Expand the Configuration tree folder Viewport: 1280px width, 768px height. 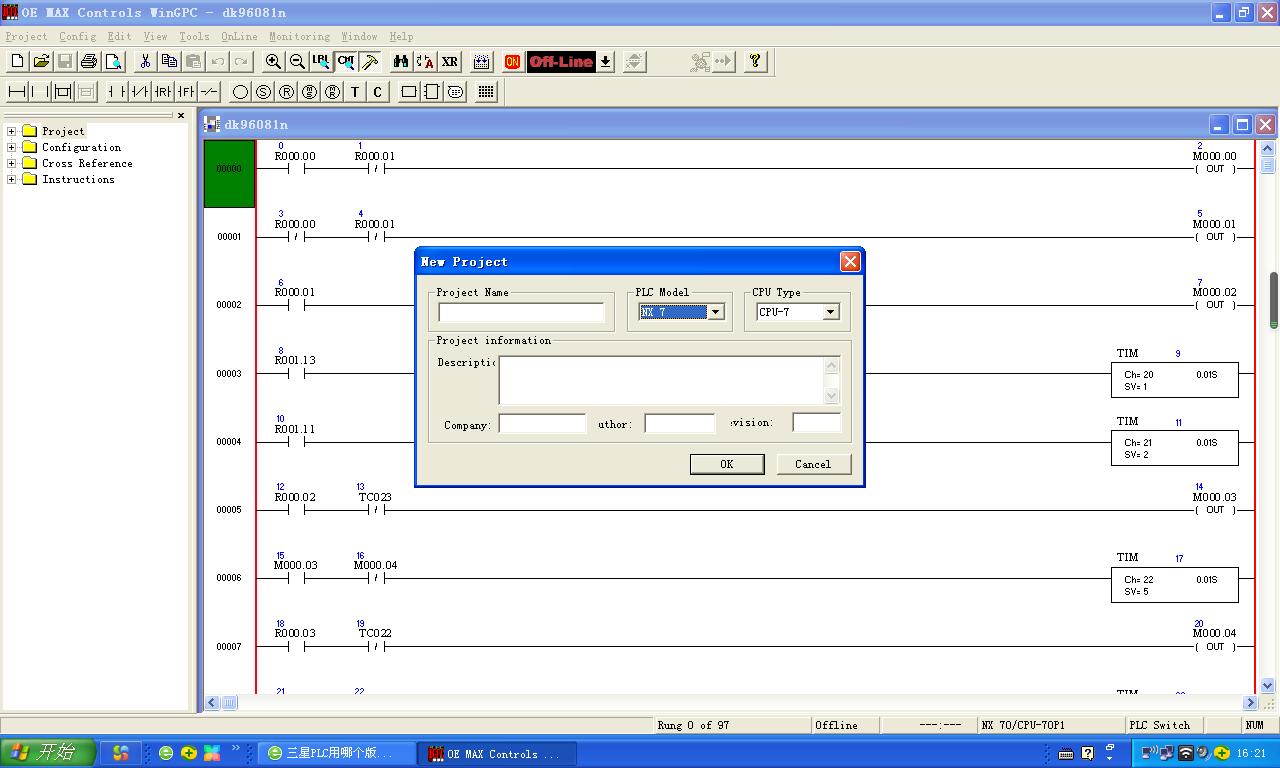click(x=12, y=147)
